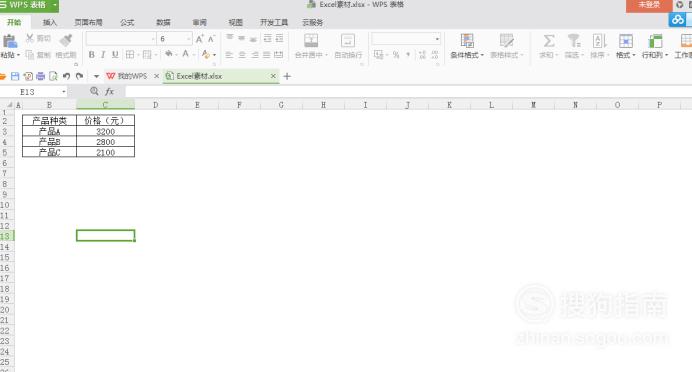Open the 公式 (Formulas) ribbon tab
This screenshot has height=372, width=692.
(127, 23)
